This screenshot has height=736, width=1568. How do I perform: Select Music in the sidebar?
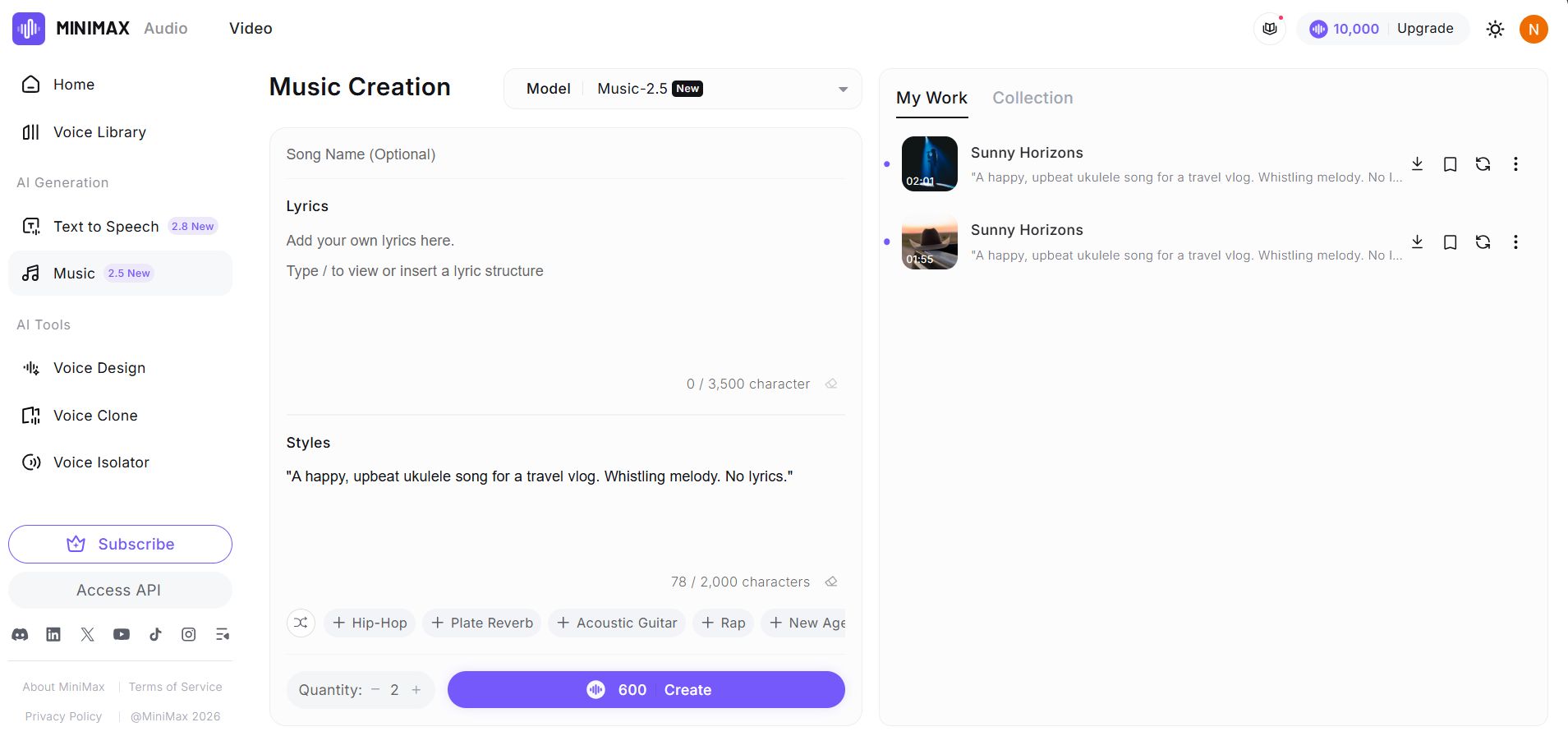tap(120, 274)
